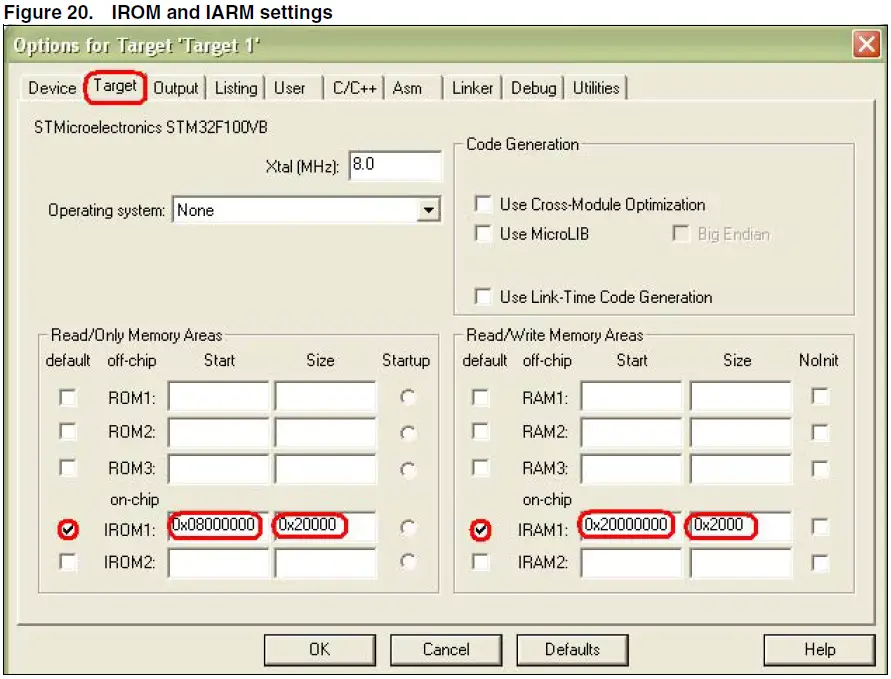The image size is (891, 679).
Task: Select the Startup radio for ROM1
Action: tap(406, 396)
